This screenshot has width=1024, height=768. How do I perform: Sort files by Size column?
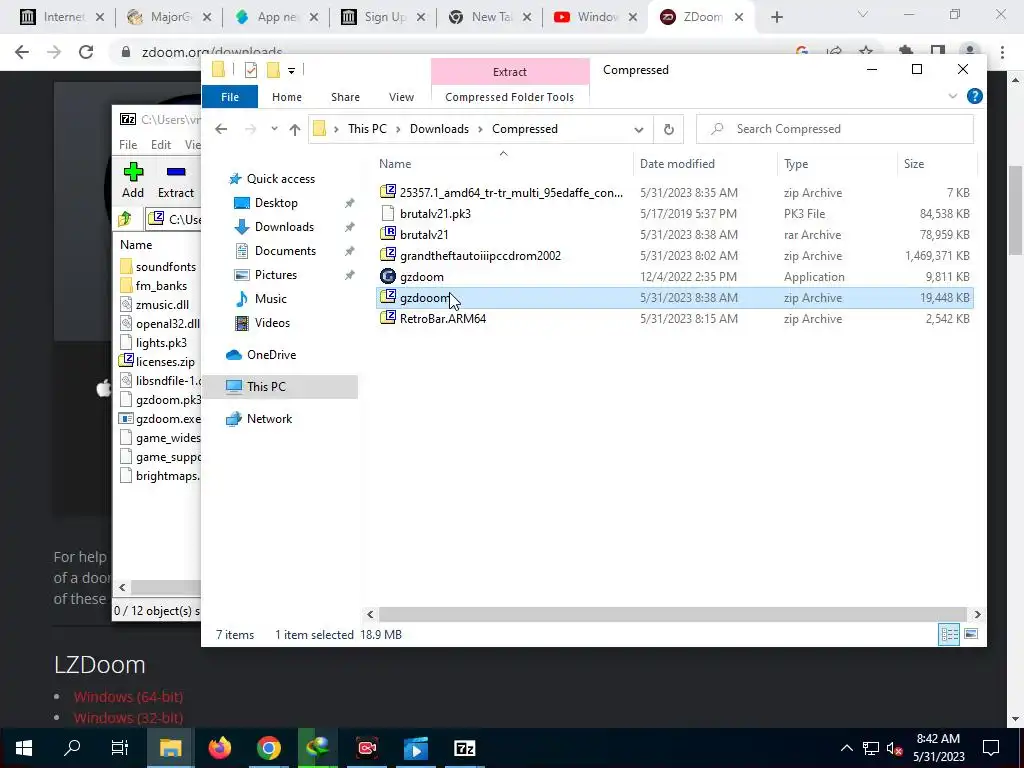pyautogui.click(x=937, y=164)
